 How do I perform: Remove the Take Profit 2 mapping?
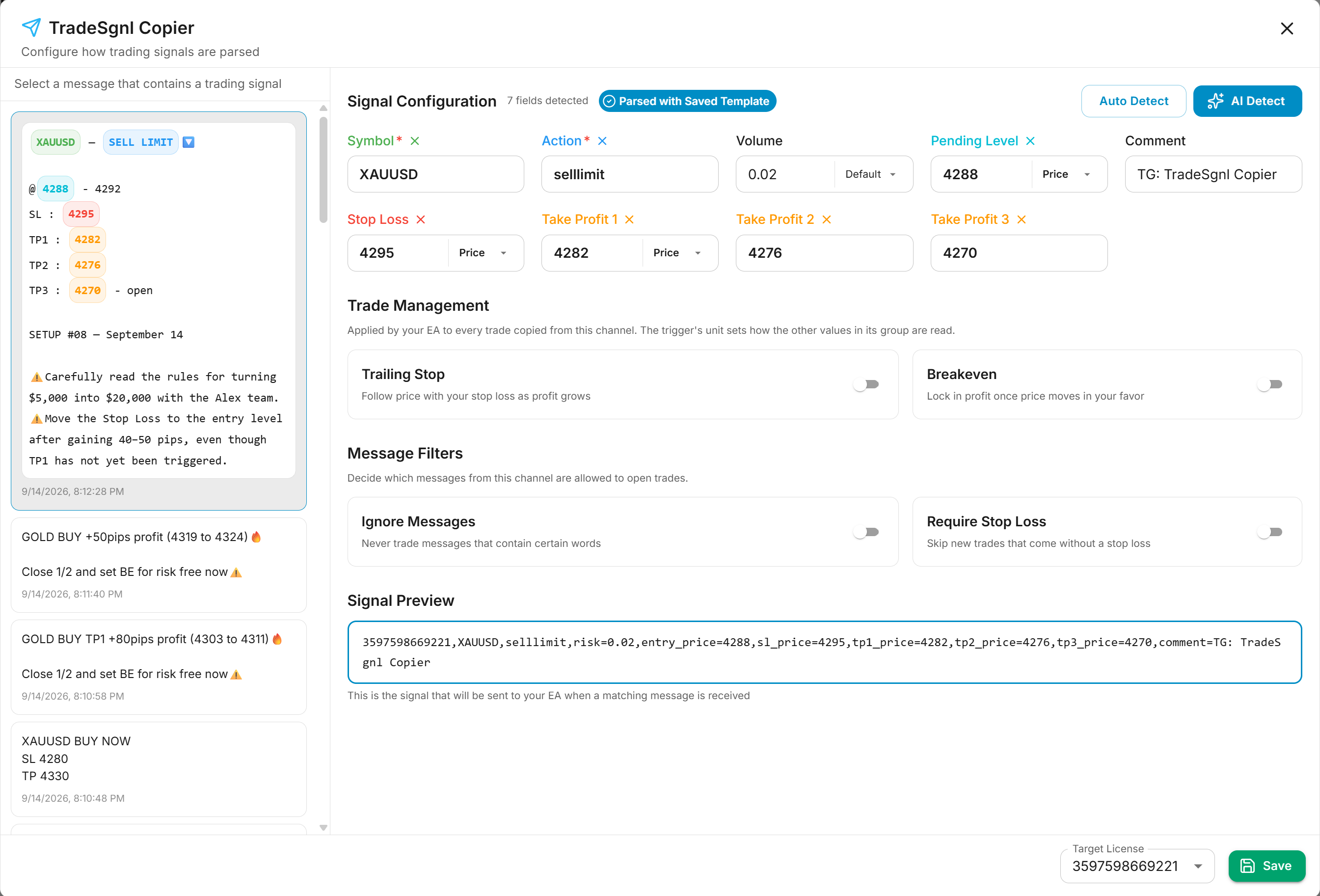pyautogui.click(x=827, y=219)
